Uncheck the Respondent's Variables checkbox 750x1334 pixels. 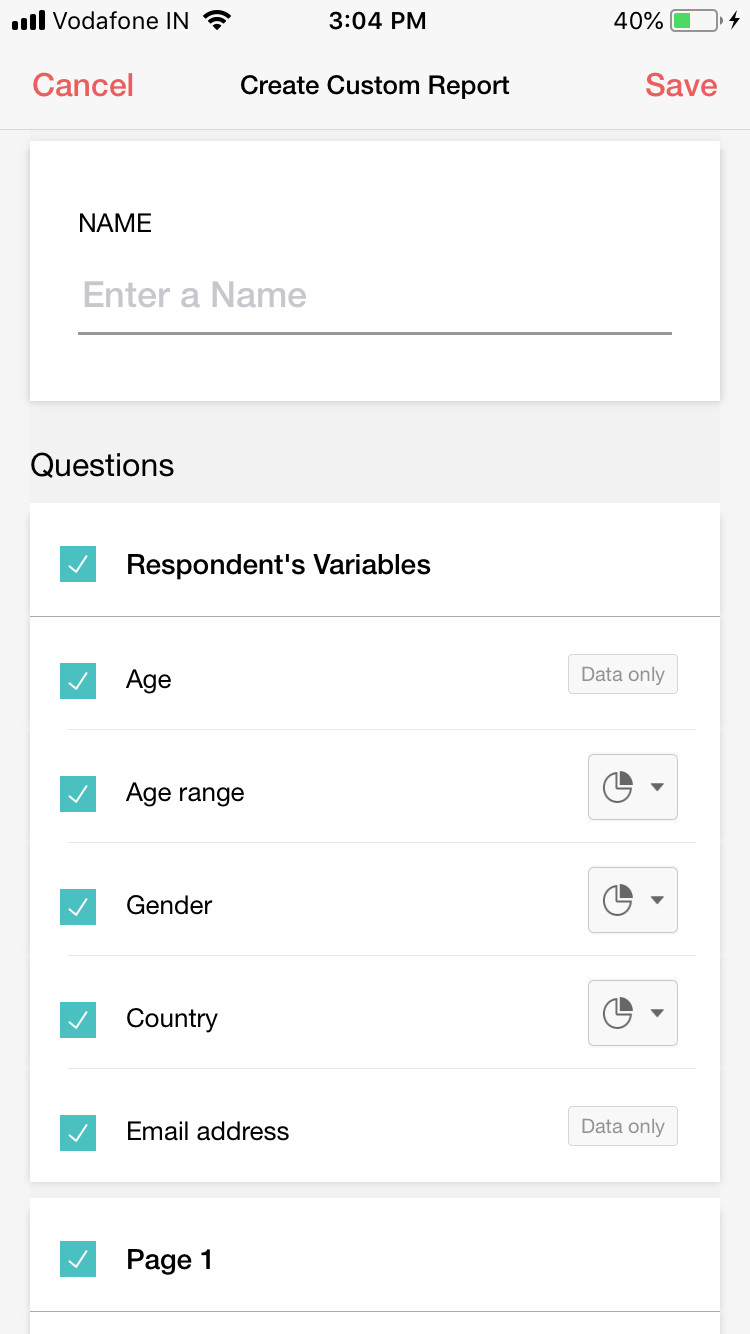coord(78,563)
